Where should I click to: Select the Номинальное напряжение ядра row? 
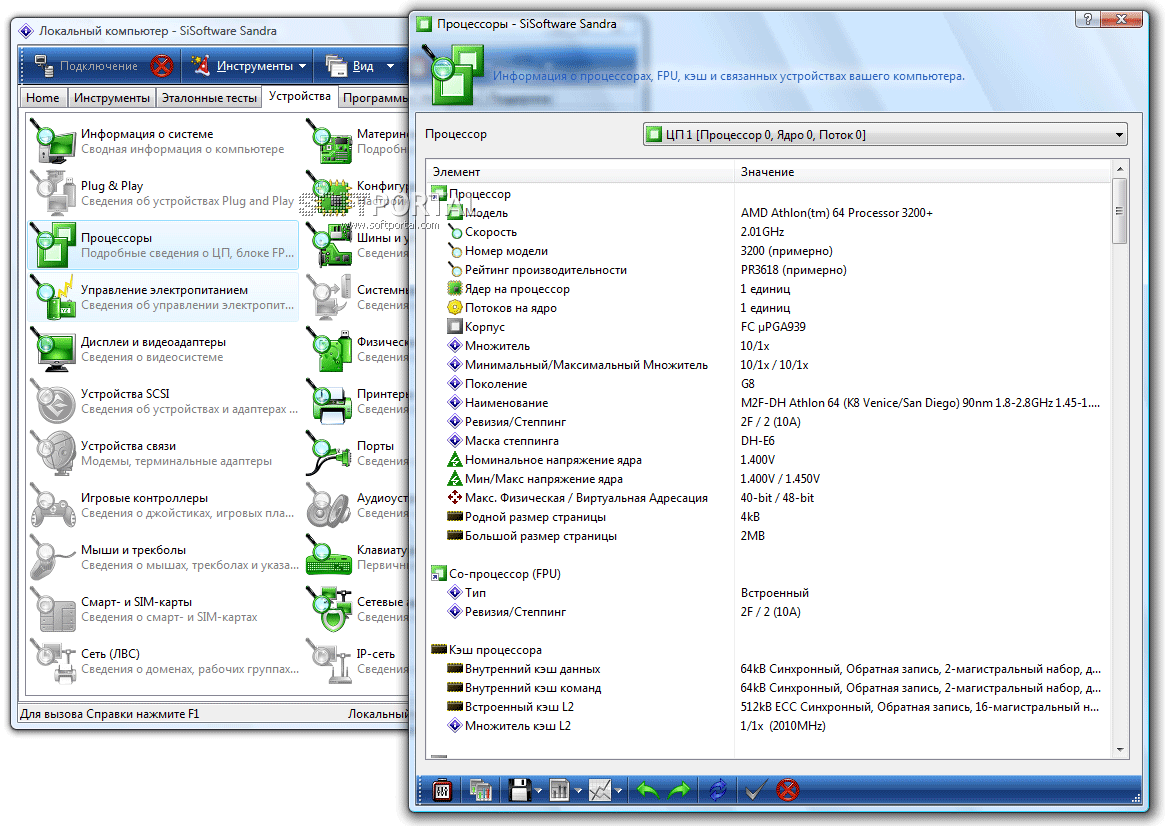point(770,460)
